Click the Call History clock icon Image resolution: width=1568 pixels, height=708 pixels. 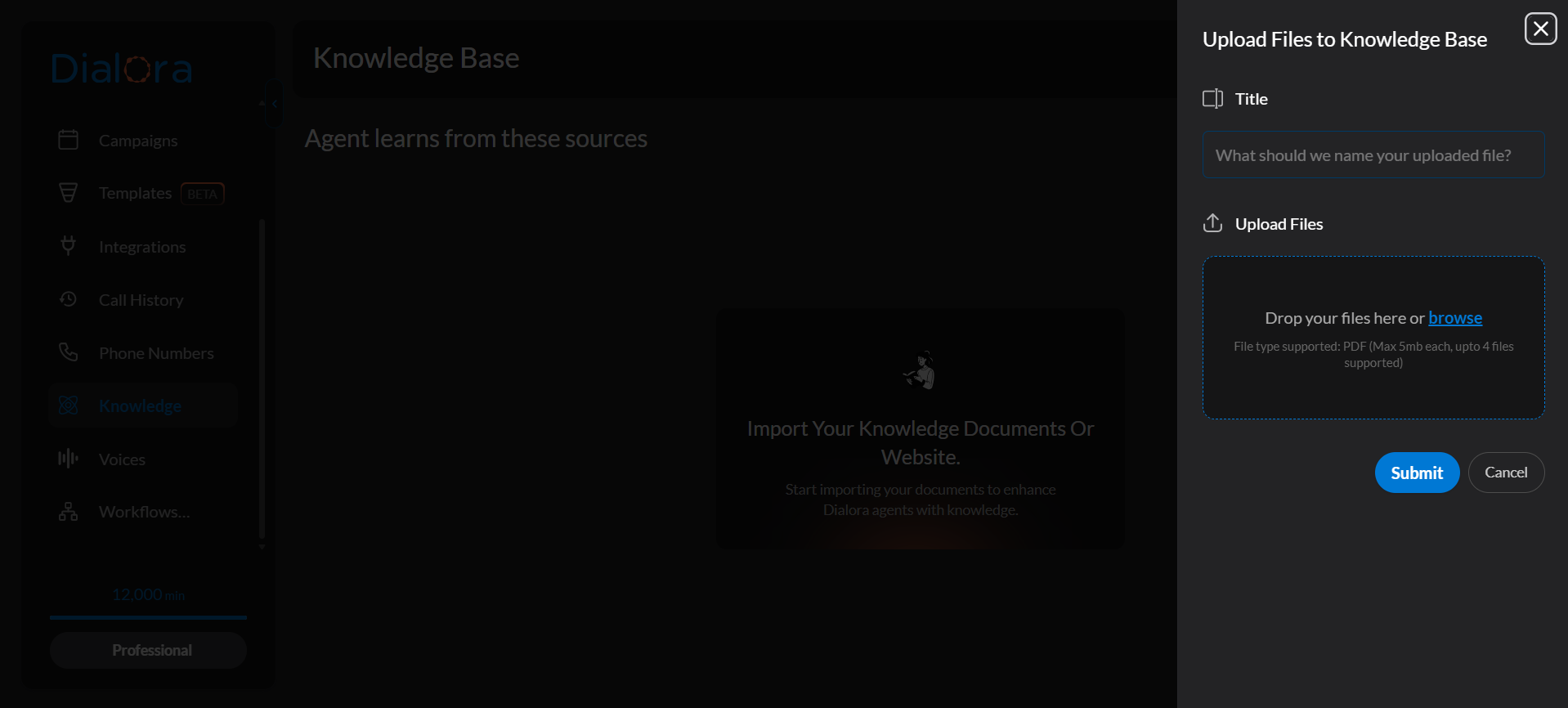pyautogui.click(x=69, y=299)
